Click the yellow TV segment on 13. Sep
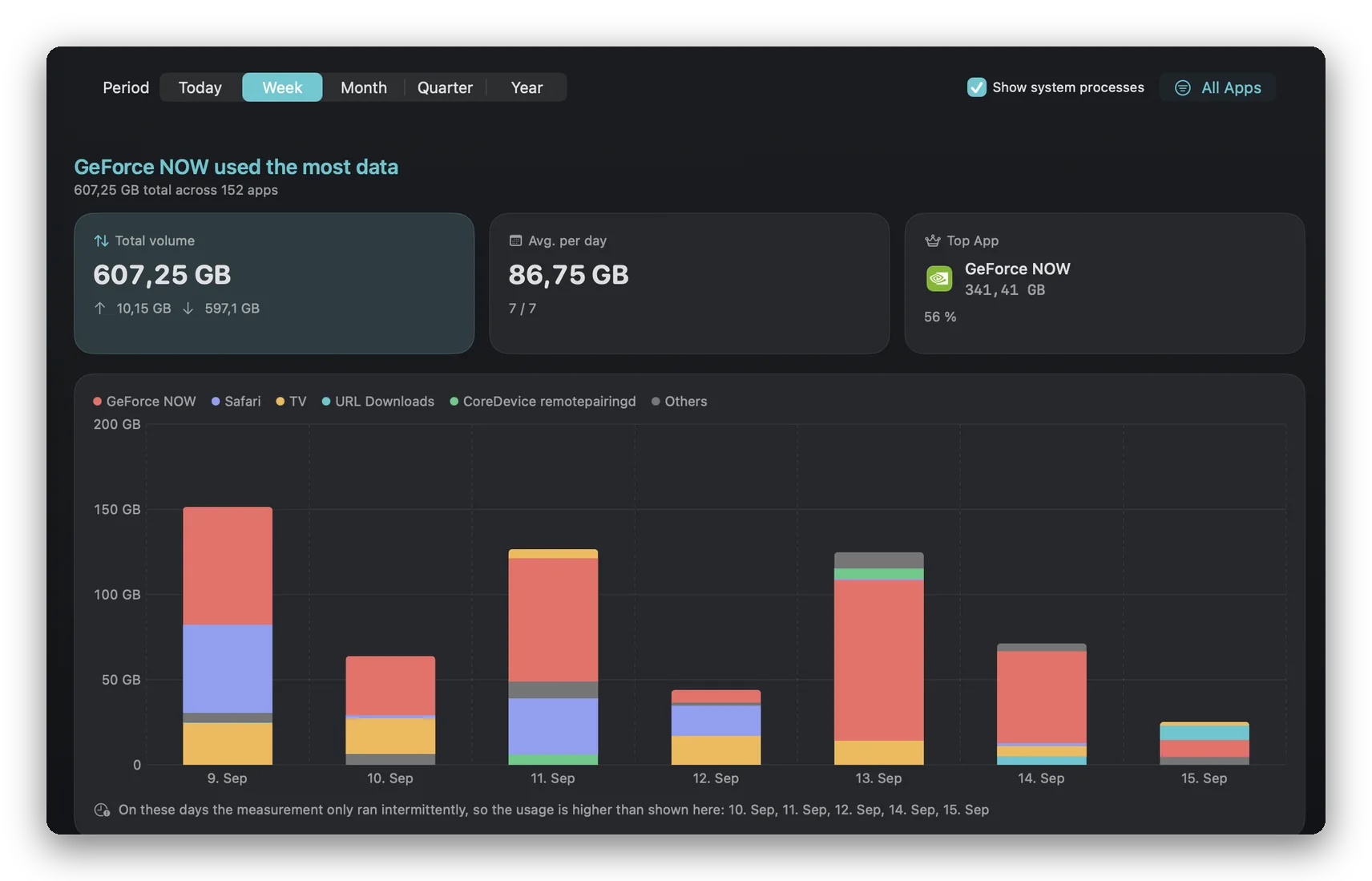Image resolution: width=1372 pixels, height=881 pixels. click(x=878, y=753)
